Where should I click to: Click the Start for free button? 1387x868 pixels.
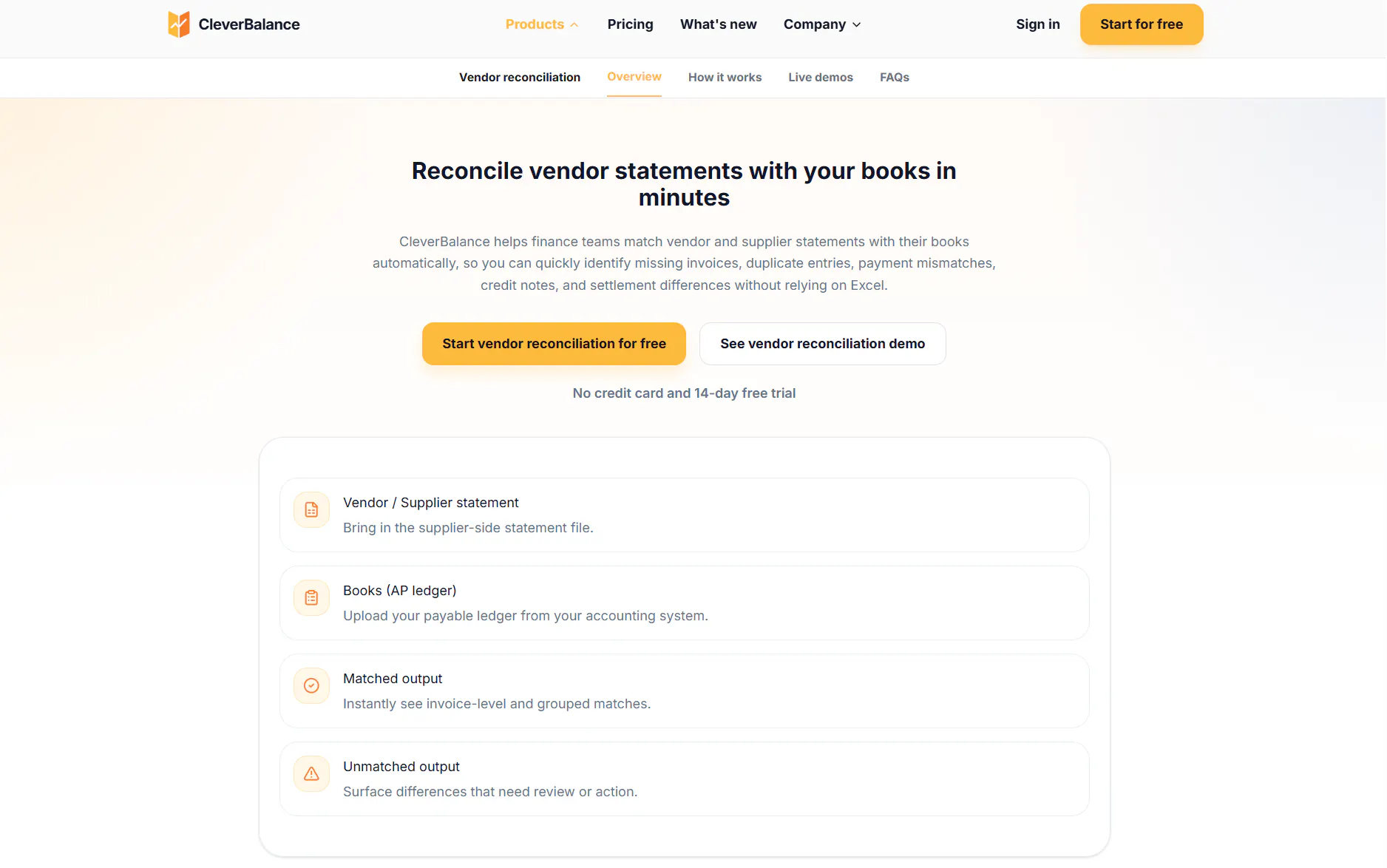(x=1141, y=24)
